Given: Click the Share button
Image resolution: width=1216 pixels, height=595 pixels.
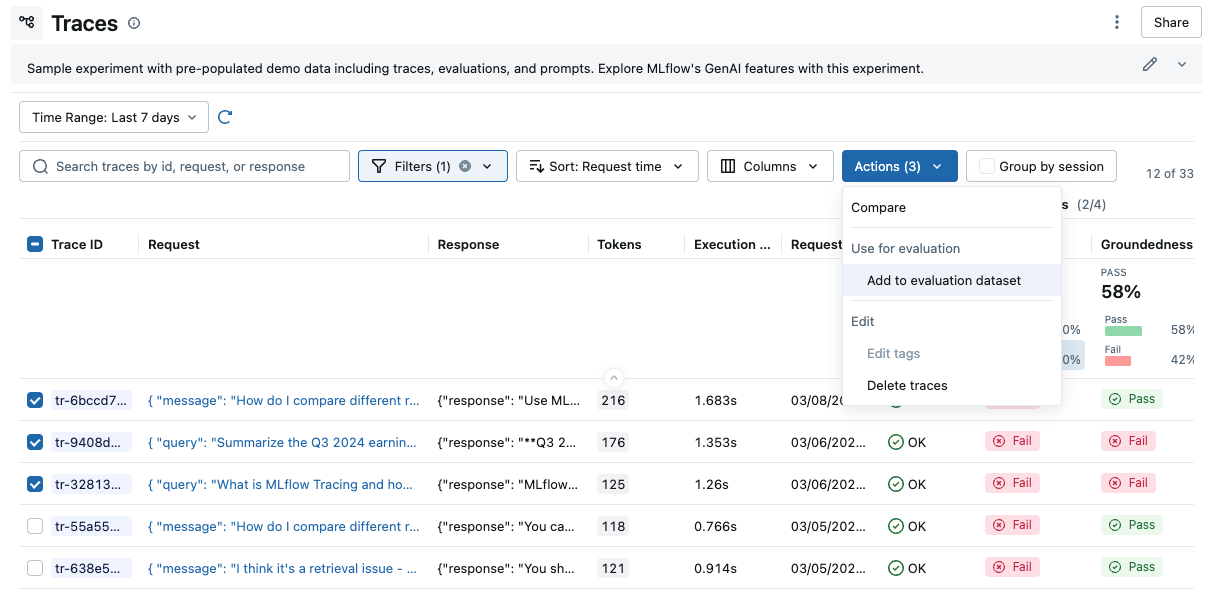Looking at the screenshot, I should pos(1170,21).
